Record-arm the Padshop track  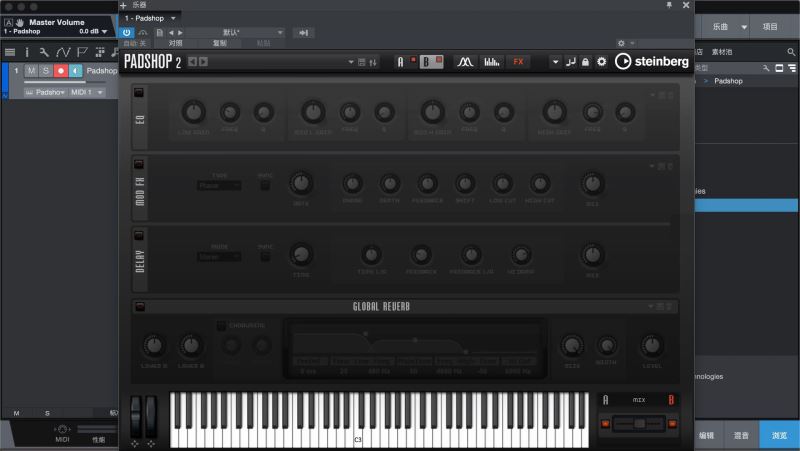click(61, 70)
